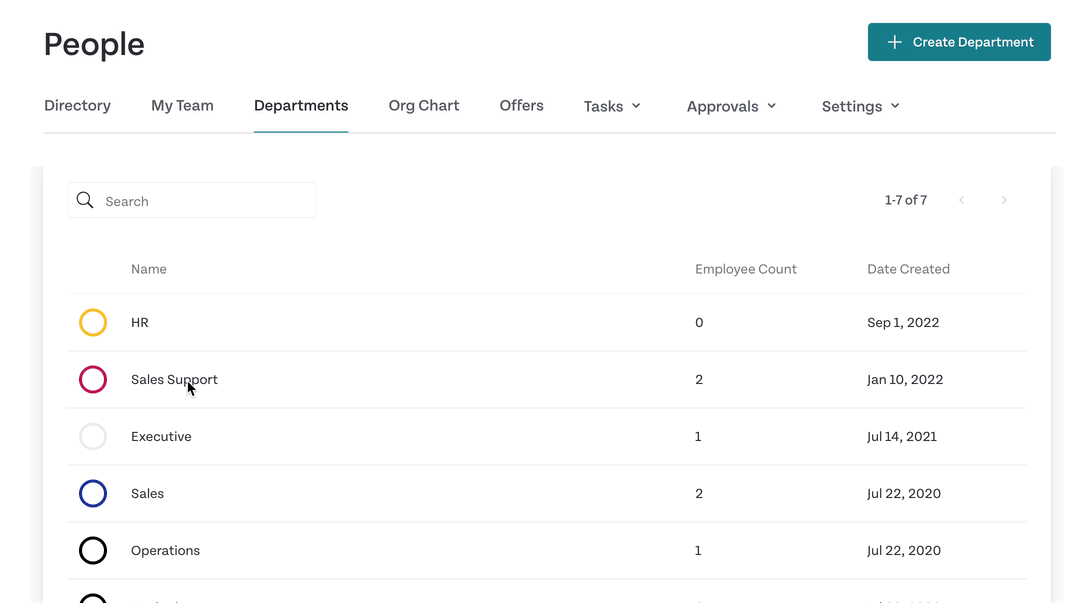This screenshot has width=1092, height=603.
Task: Click the magnifying glass search icon
Action: click(85, 201)
